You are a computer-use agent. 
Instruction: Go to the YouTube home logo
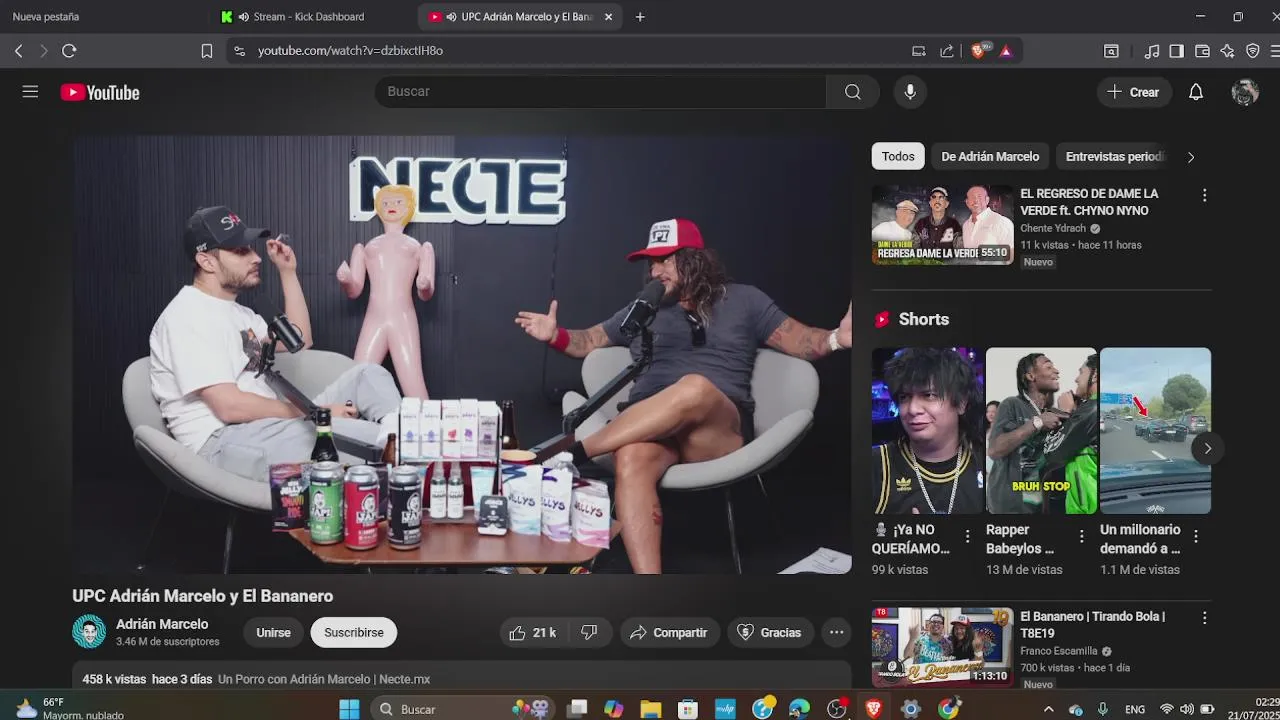(x=100, y=92)
